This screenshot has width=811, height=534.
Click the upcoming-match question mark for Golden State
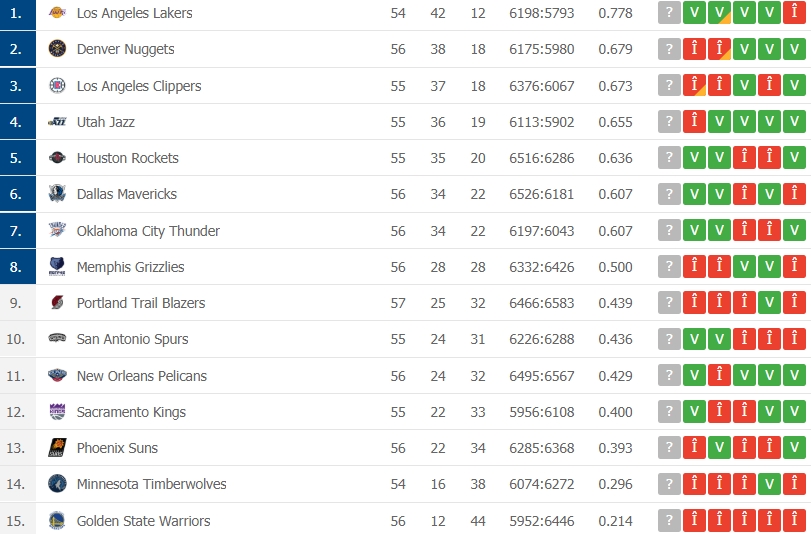coord(669,520)
